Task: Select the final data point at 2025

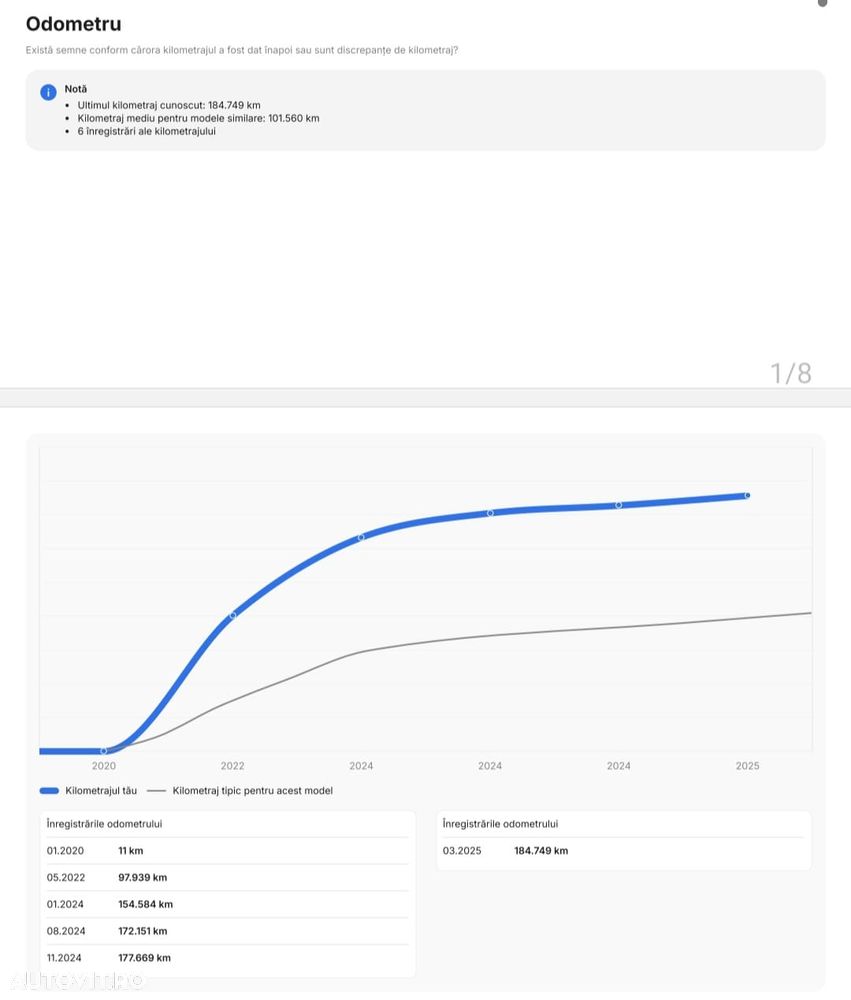Action: point(747,495)
